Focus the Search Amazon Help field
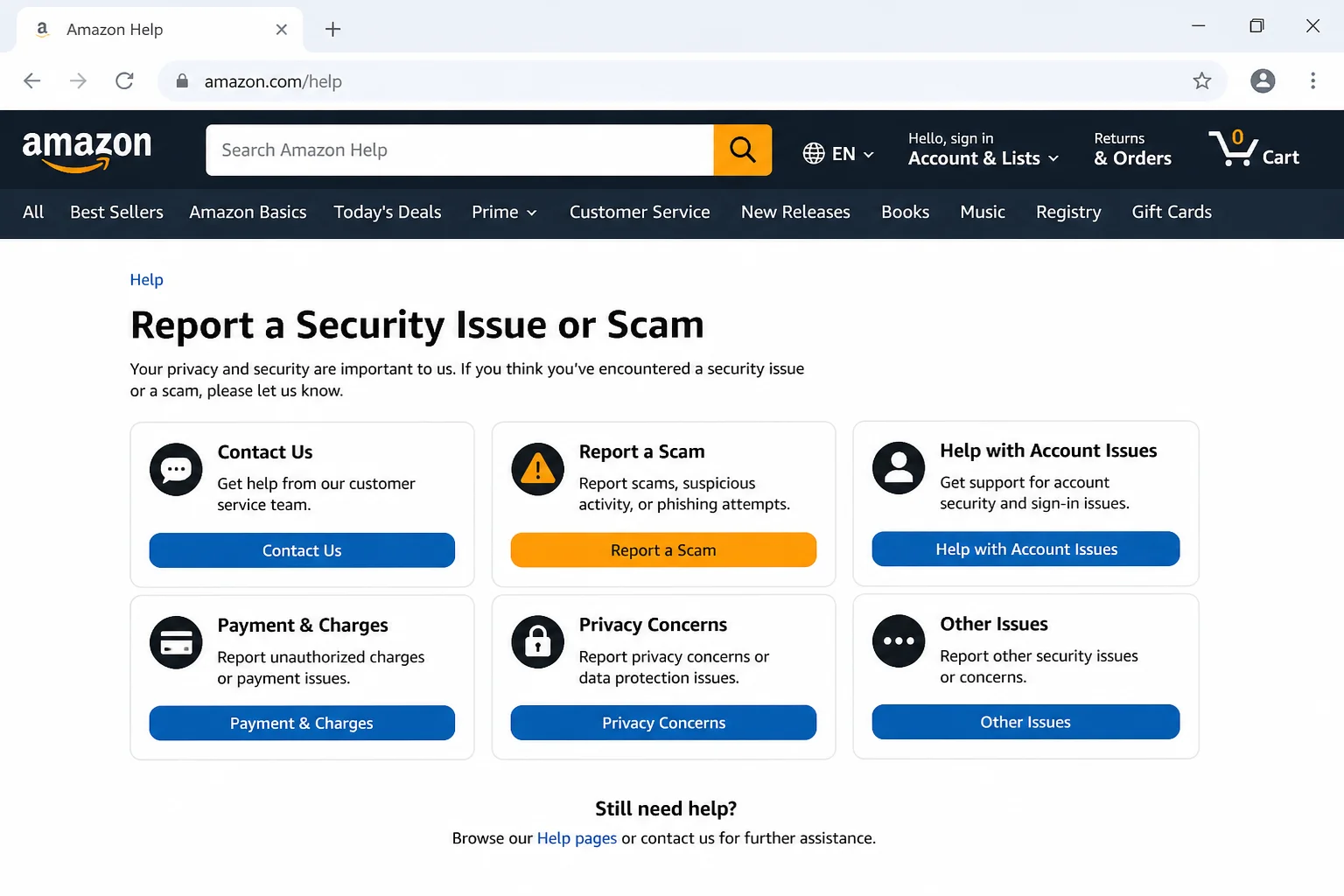Viewport: 1344px width, 896px height. tap(460, 150)
